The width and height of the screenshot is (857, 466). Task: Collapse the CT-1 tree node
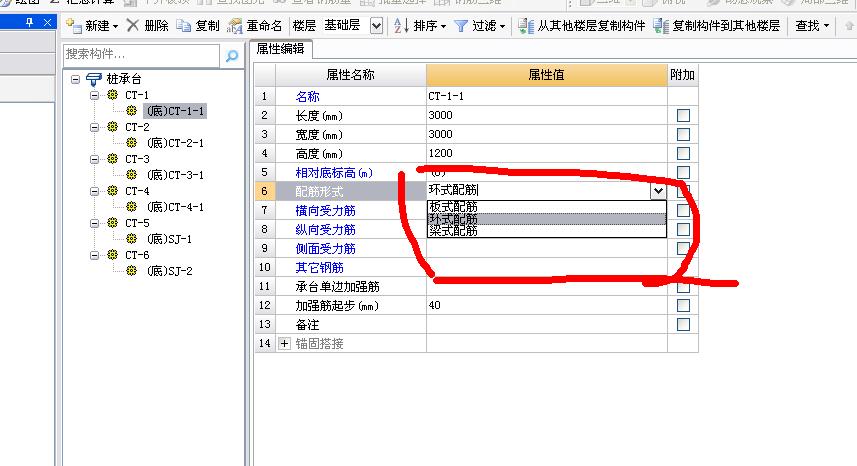95,95
